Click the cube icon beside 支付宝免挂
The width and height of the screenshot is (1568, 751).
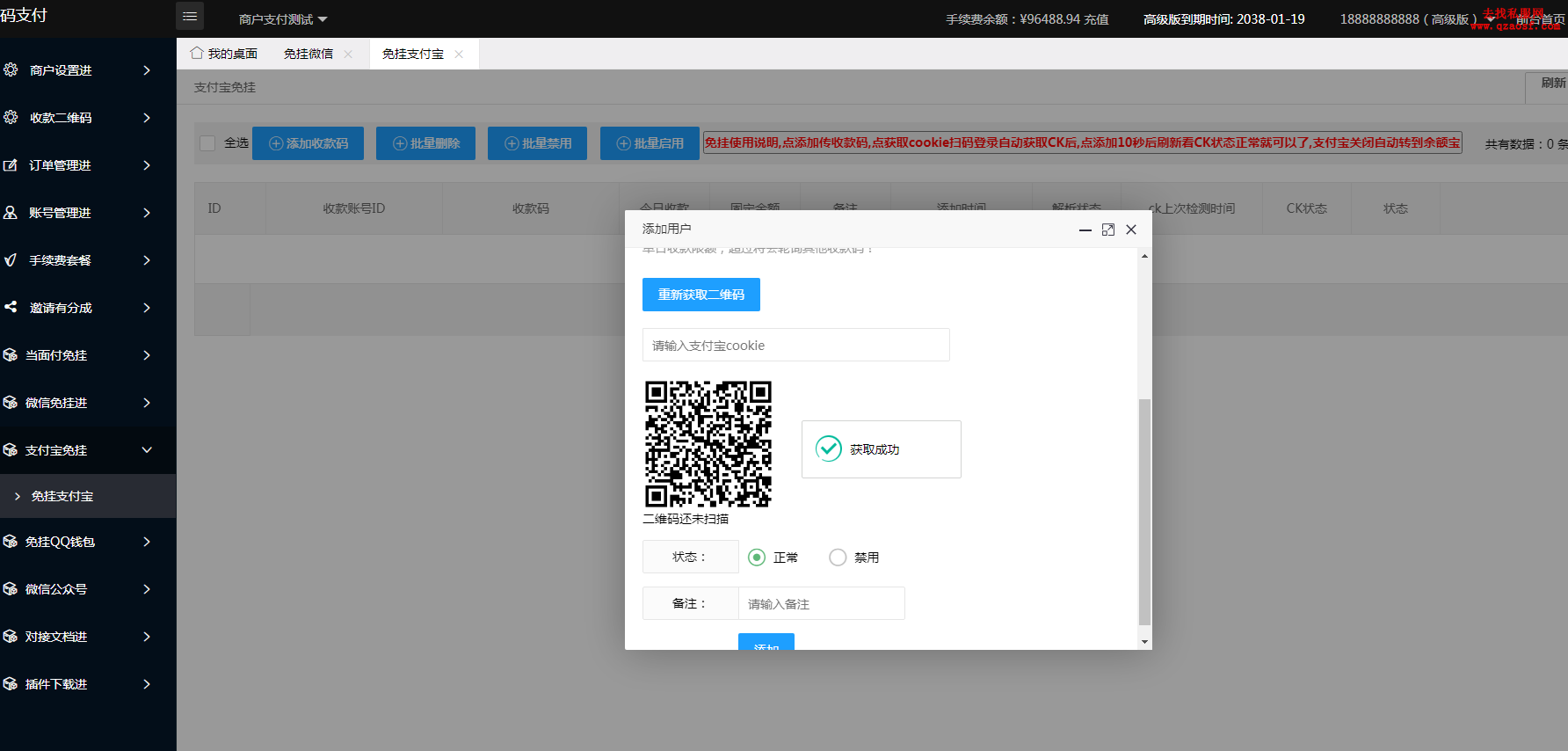11,449
